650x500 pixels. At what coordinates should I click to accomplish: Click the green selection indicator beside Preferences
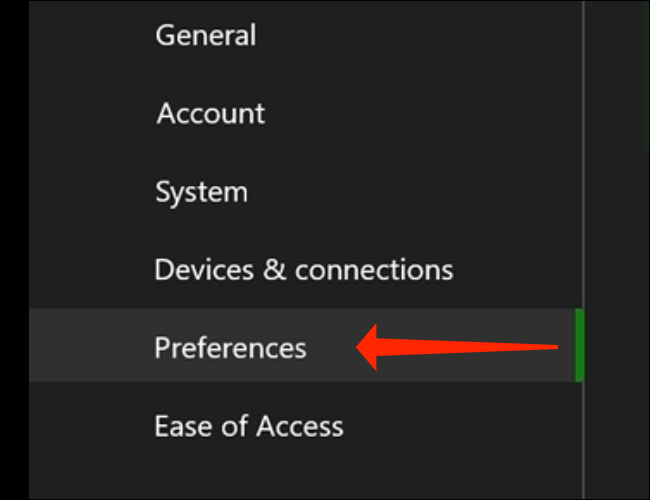[x=578, y=345]
